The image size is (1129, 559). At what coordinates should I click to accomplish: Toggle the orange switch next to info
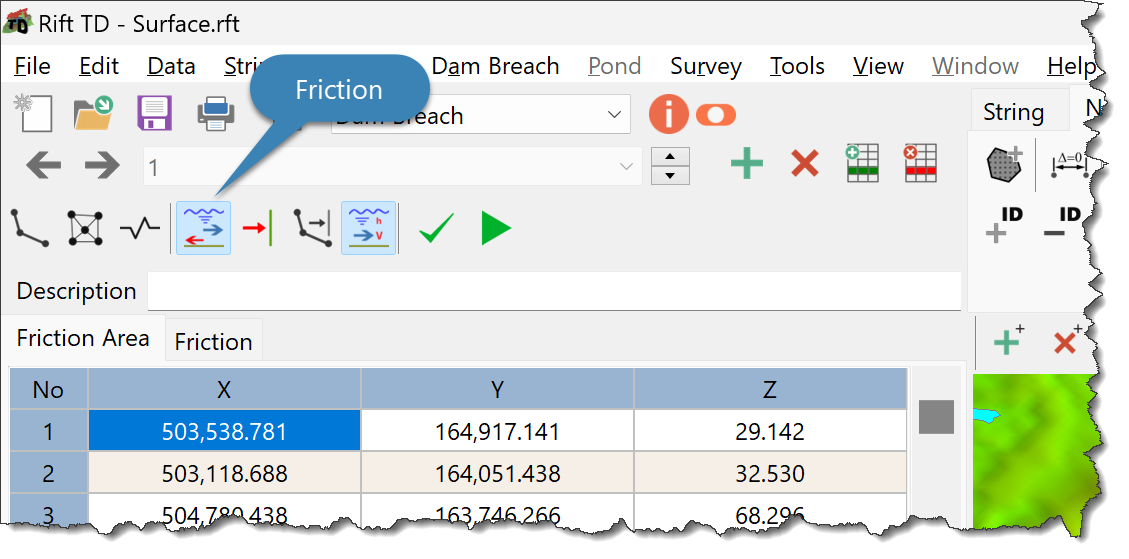715,115
